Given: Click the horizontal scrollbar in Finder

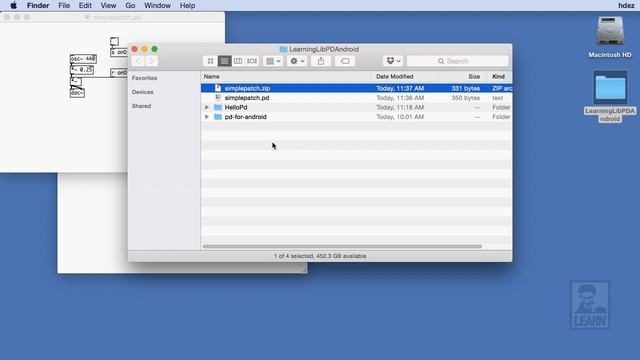Looking at the screenshot, I should coord(342,246).
